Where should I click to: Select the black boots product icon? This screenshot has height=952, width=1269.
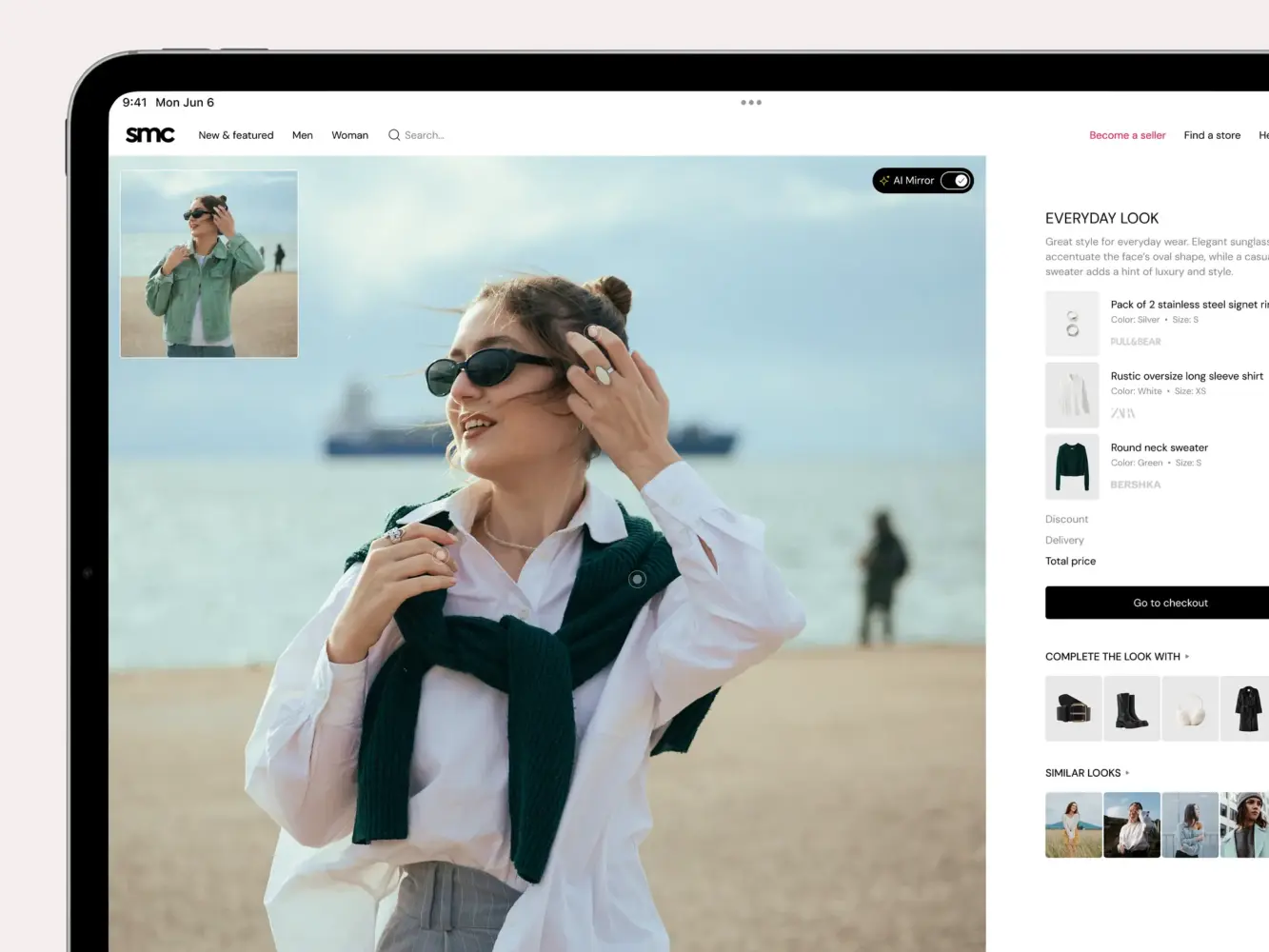pyautogui.click(x=1131, y=709)
